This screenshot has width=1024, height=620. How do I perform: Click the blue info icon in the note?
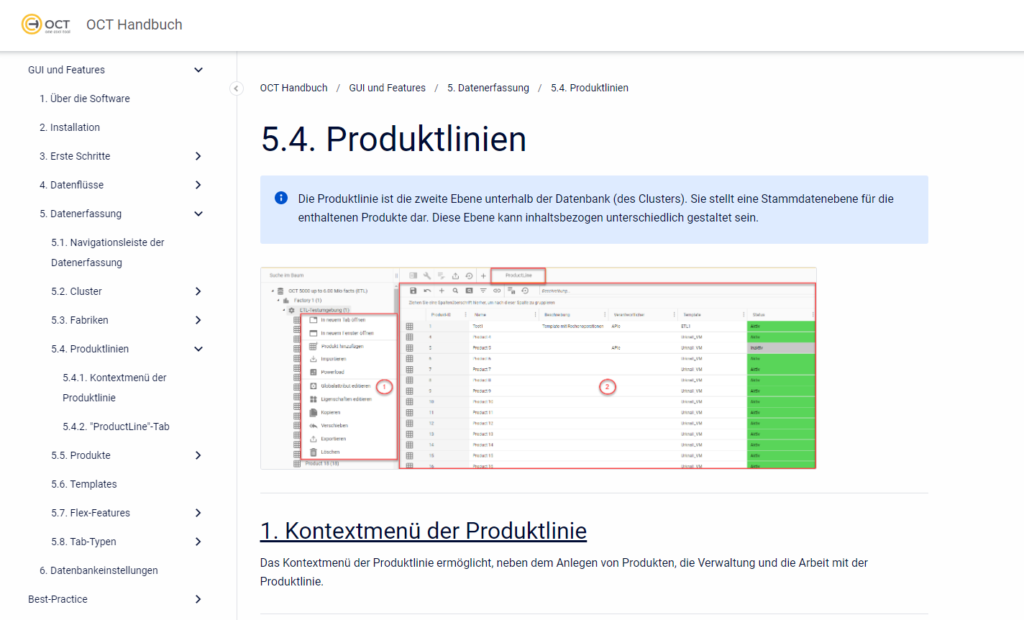tap(281, 198)
